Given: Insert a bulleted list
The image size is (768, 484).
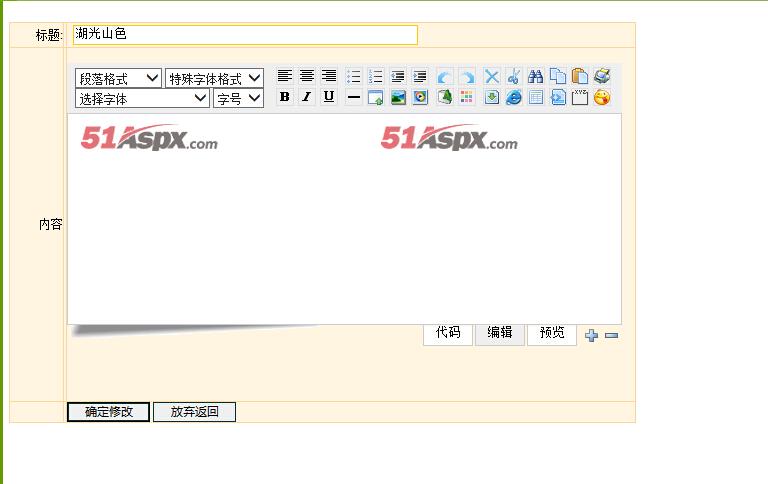Looking at the screenshot, I should coord(353,76).
